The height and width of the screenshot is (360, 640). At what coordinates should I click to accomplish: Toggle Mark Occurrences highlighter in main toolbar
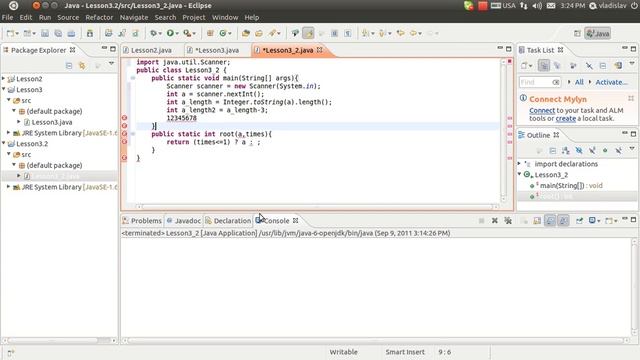point(308,33)
